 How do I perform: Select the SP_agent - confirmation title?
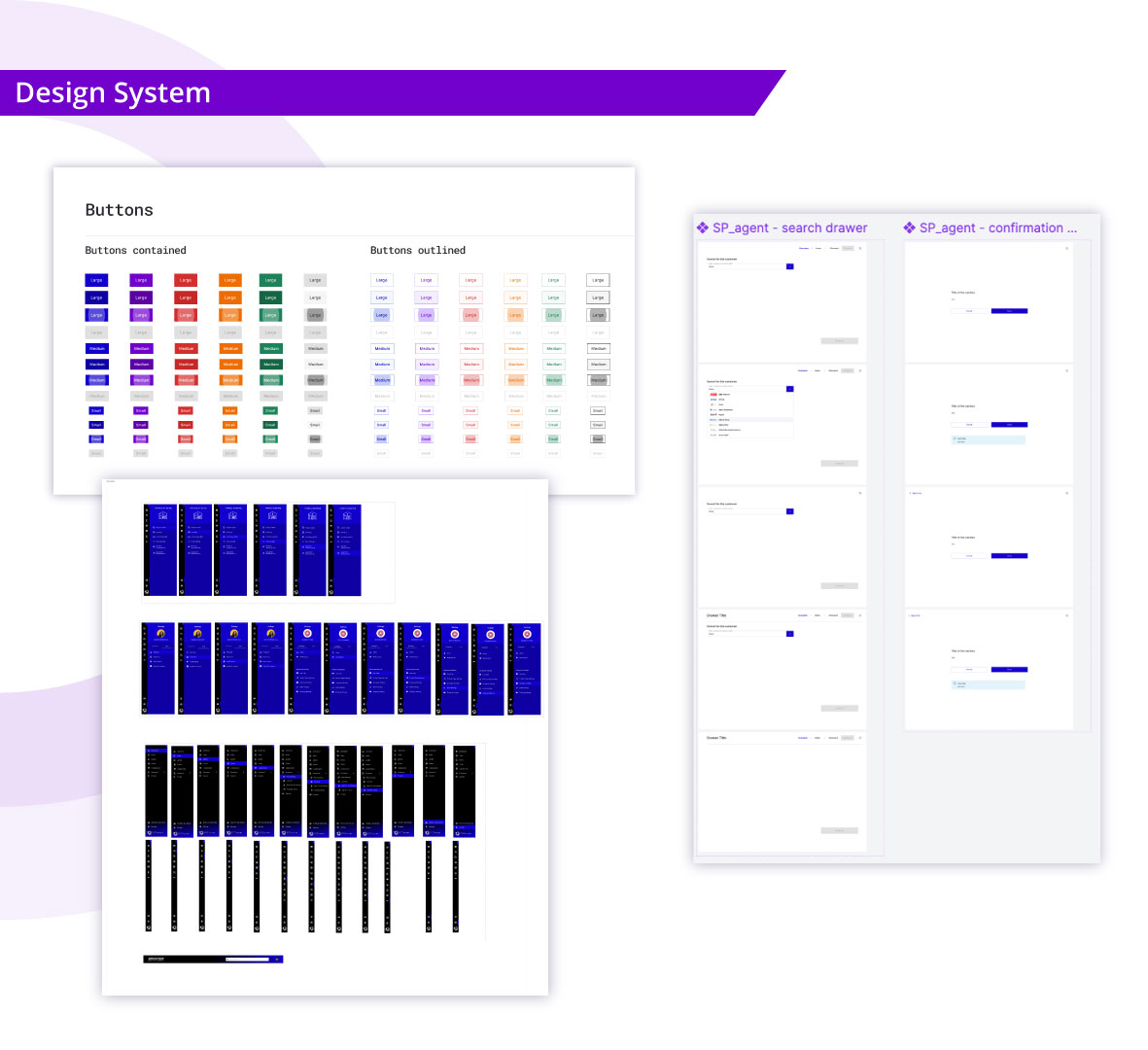click(x=998, y=227)
